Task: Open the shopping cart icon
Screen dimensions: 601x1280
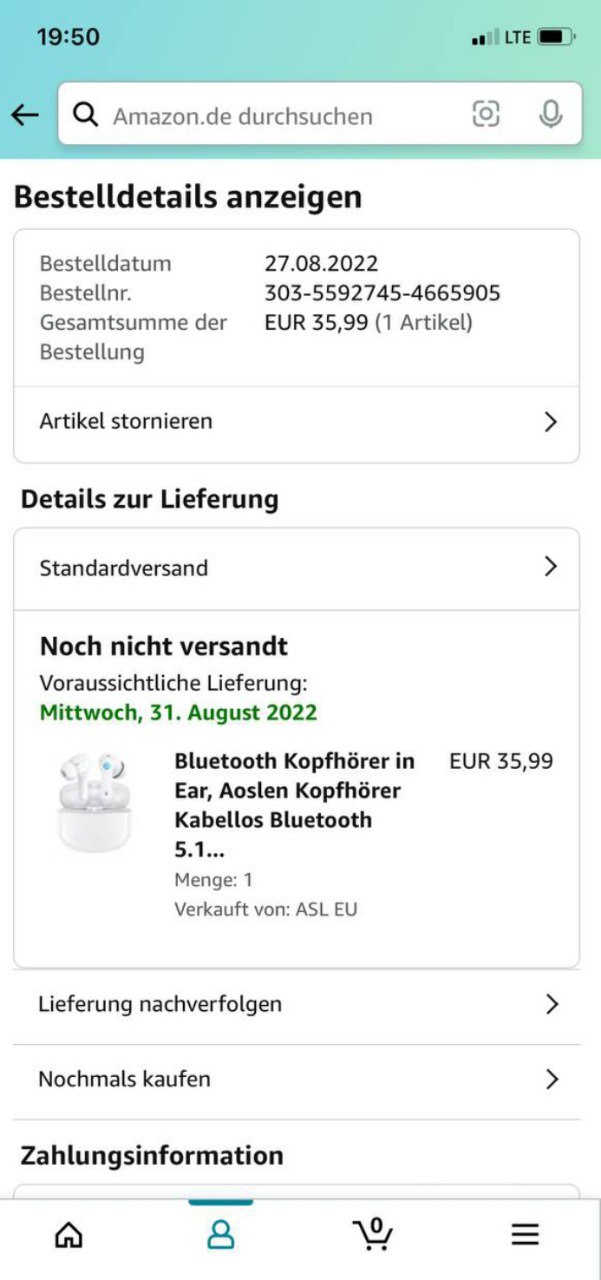Action: (374, 1233)
